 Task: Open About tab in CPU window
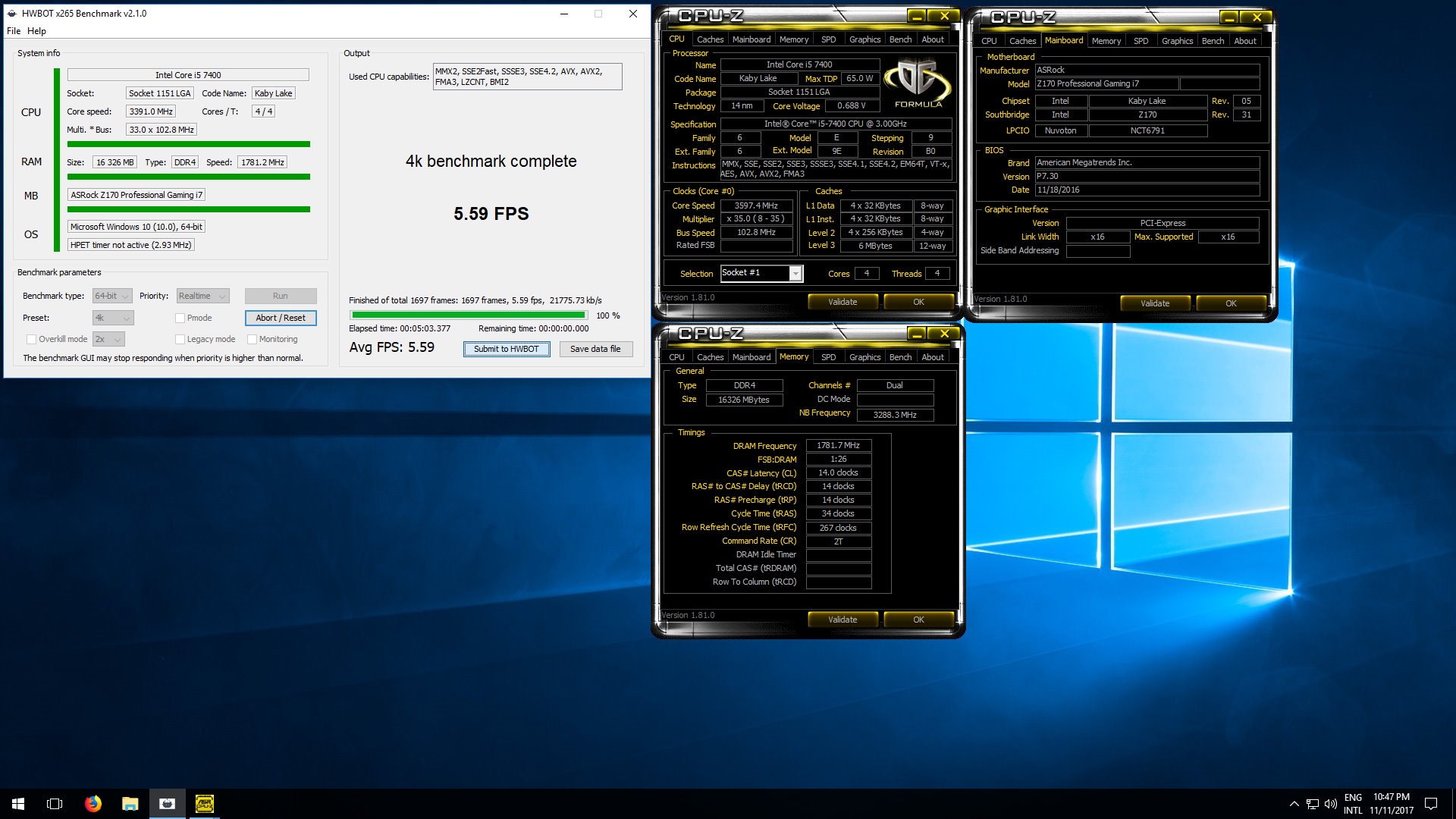(x=933, y=39)
